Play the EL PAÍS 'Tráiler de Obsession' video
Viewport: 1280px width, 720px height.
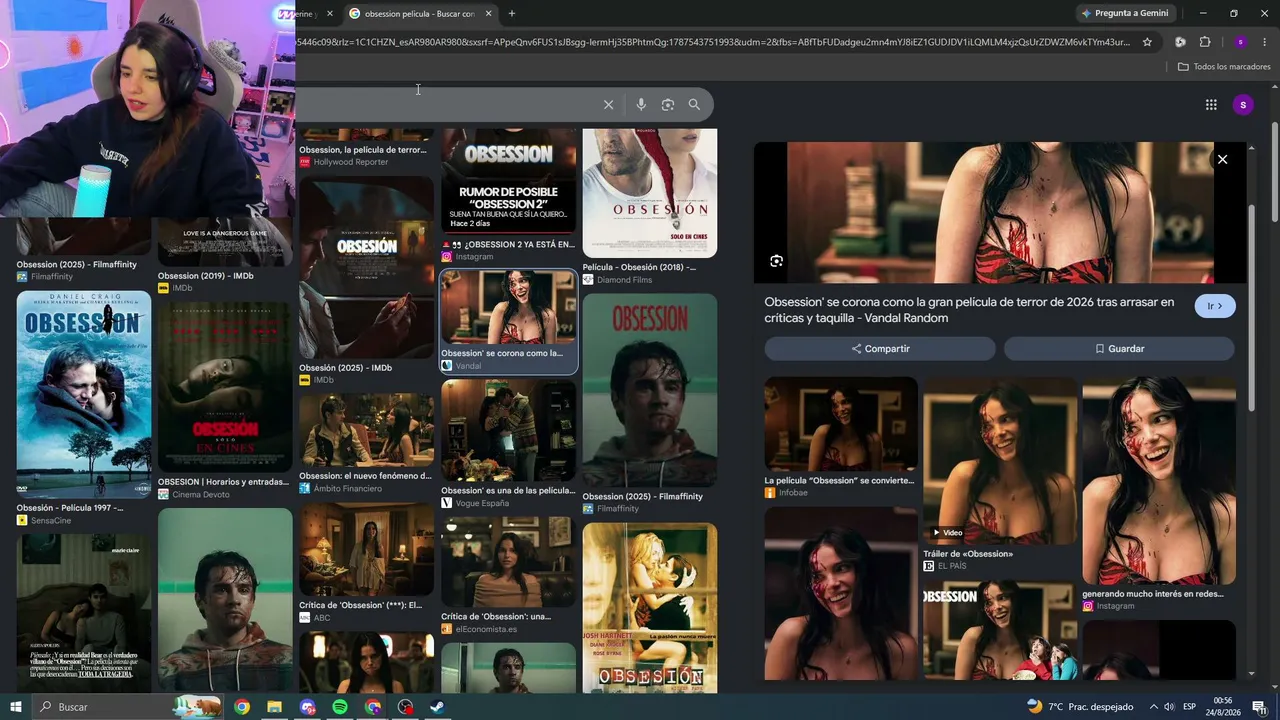[1000, 461]
